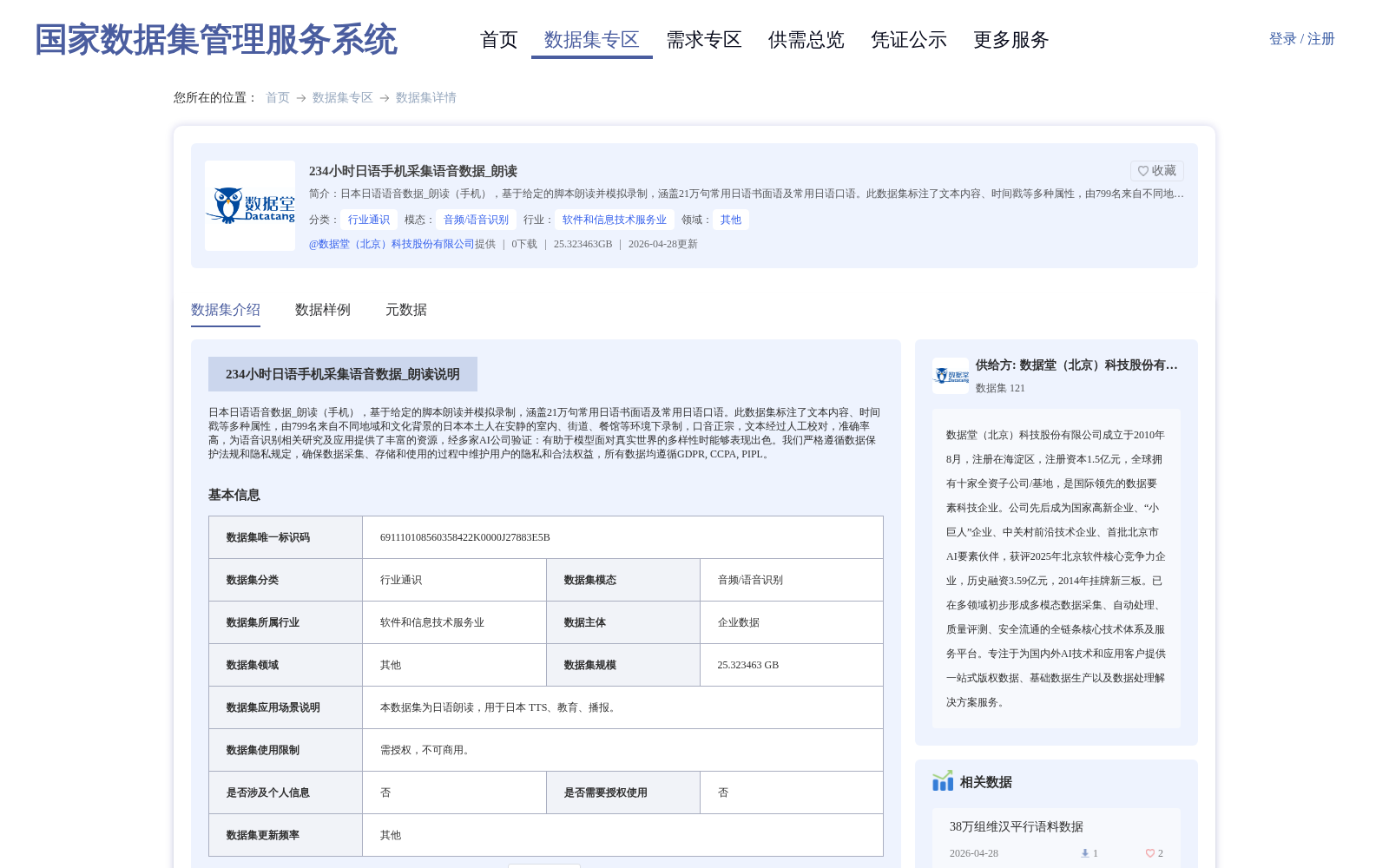Click the 软件和信息技术服务业 industry tag
The height and width of the screenshot is (868, 1389).
point(615,220)
